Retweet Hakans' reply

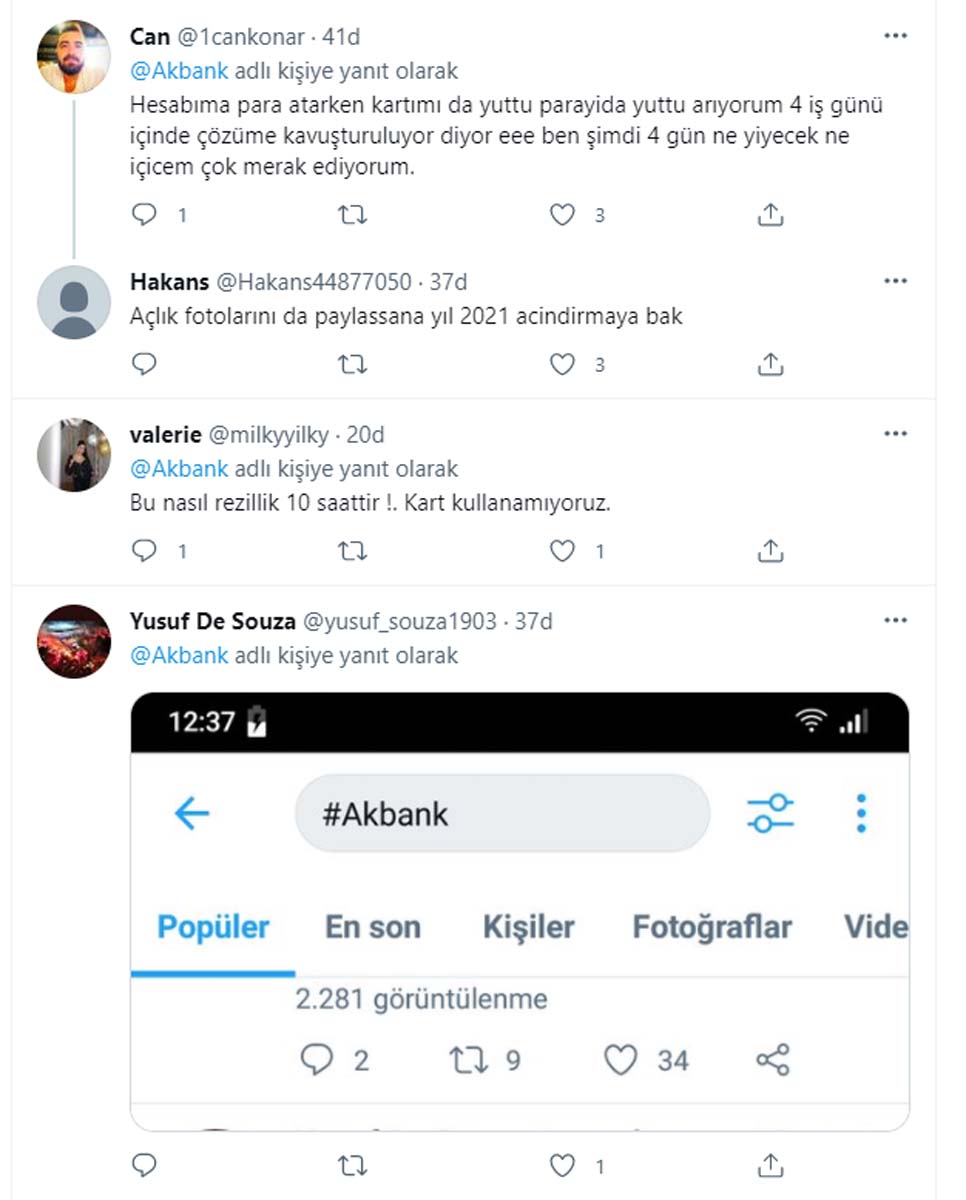click(352, 363)
